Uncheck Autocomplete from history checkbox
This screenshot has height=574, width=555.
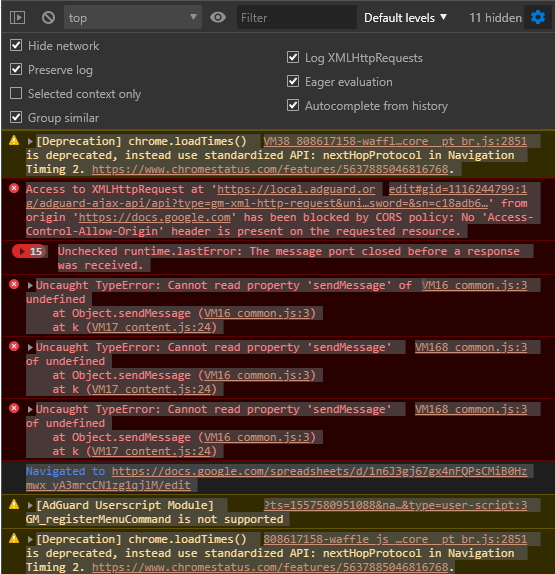point(293,105)
